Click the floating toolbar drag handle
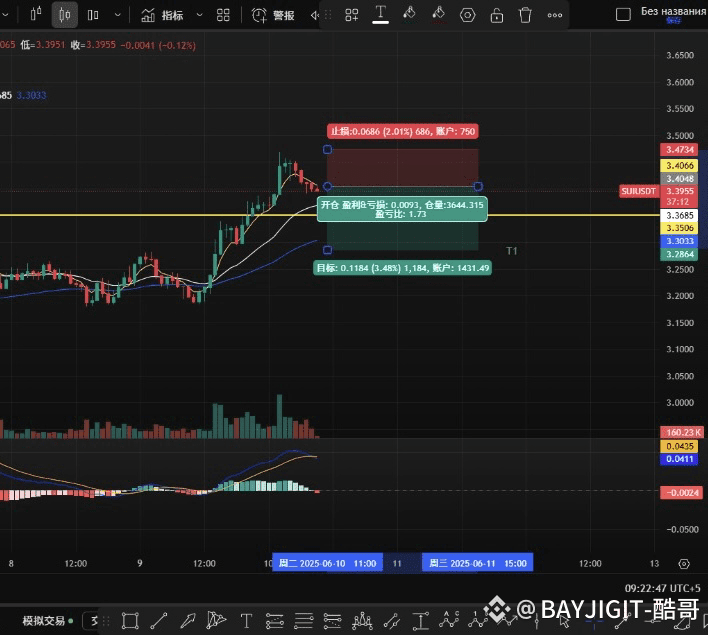 (x=328, y=15)
